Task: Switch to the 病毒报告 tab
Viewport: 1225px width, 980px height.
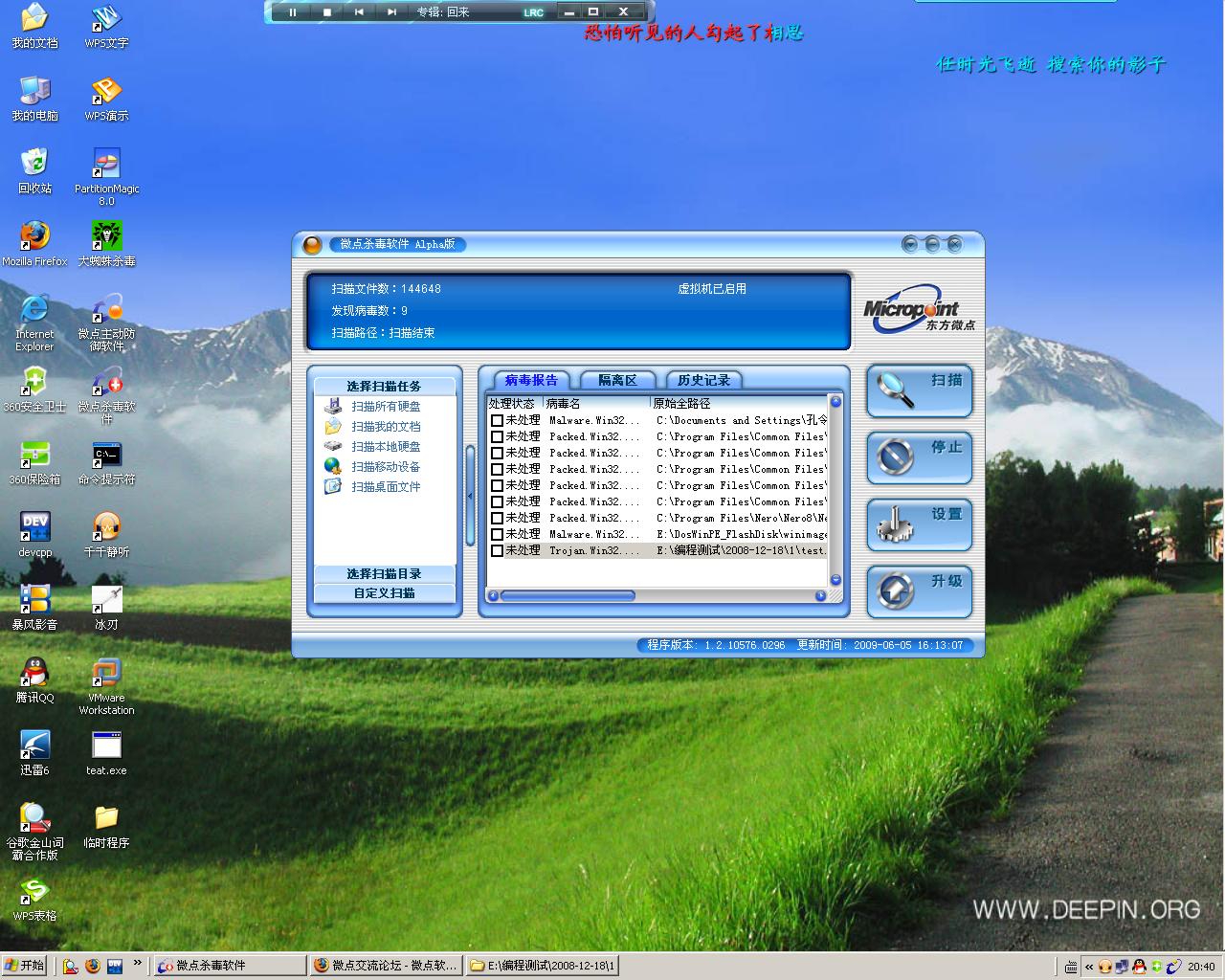Action: [531, 380]
